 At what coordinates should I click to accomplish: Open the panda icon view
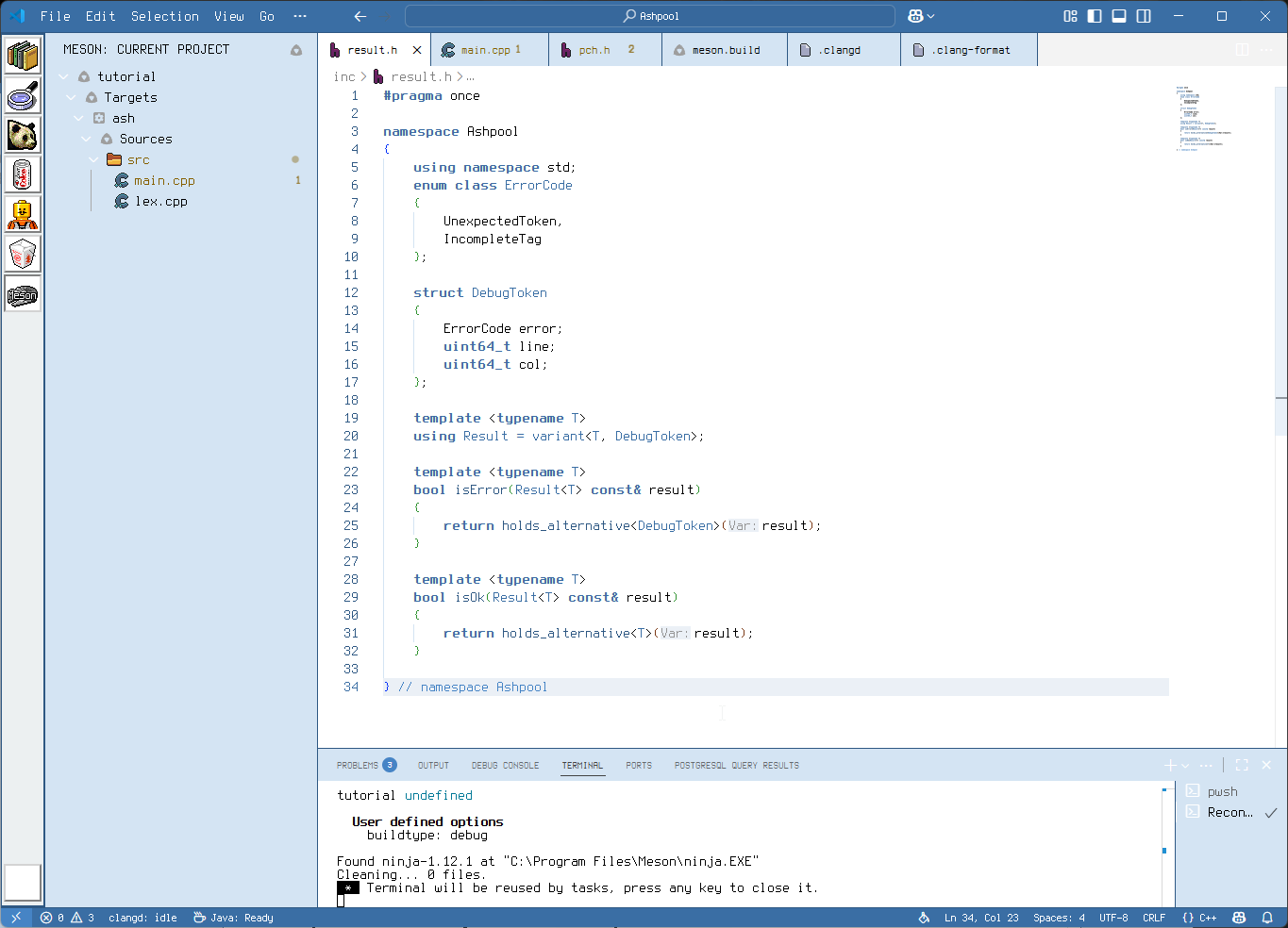click(x=23, y=135)
